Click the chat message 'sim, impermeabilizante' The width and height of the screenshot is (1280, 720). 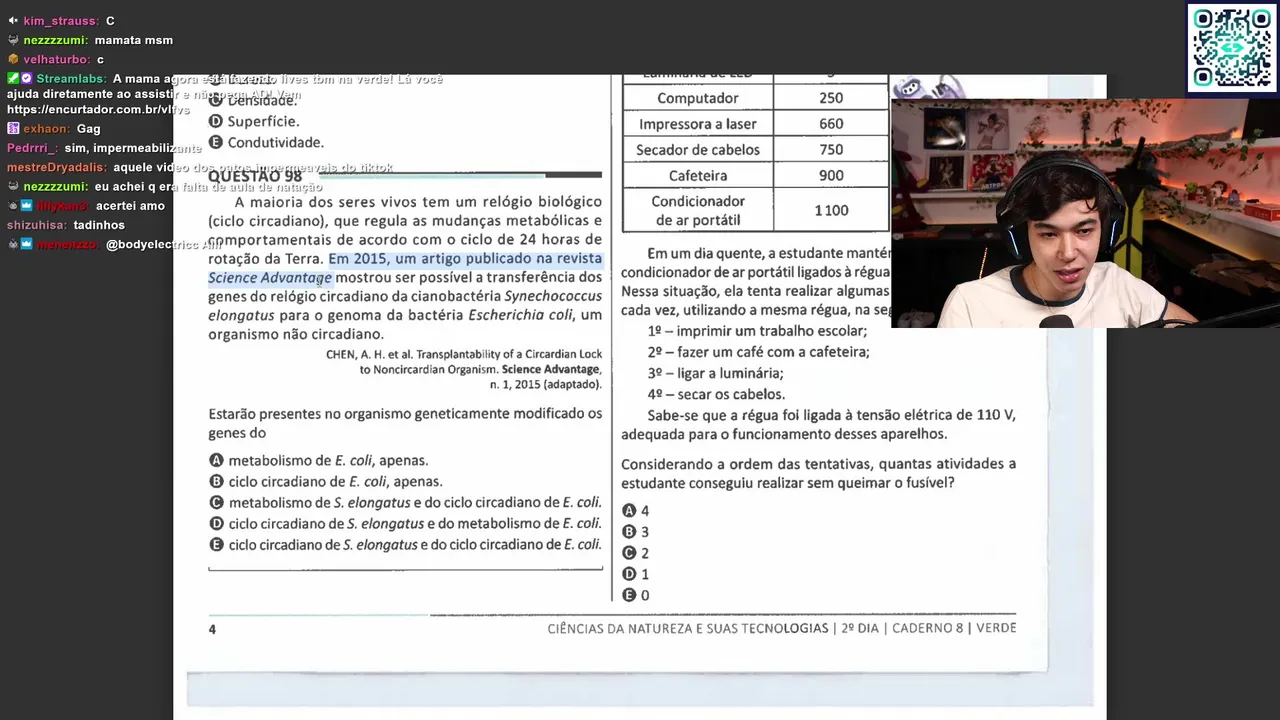(x=133, y=148)
